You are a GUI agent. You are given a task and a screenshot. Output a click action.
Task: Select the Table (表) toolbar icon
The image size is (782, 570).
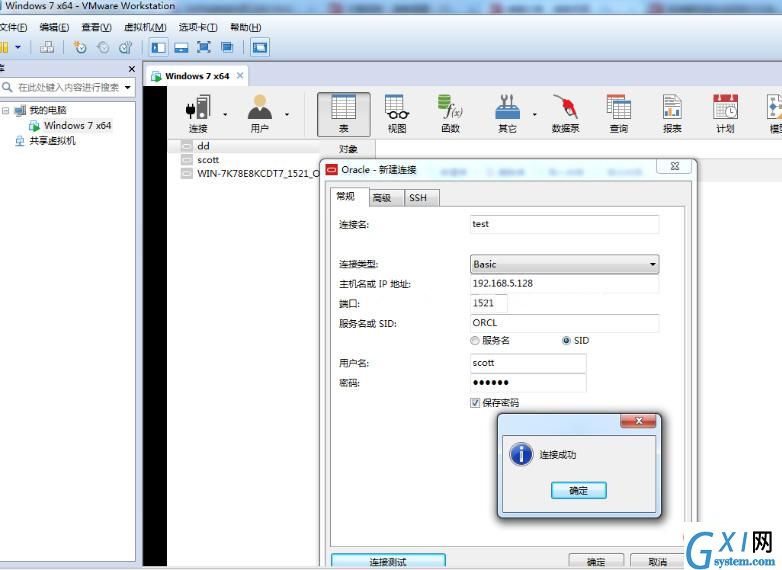[x=344, y=114]
